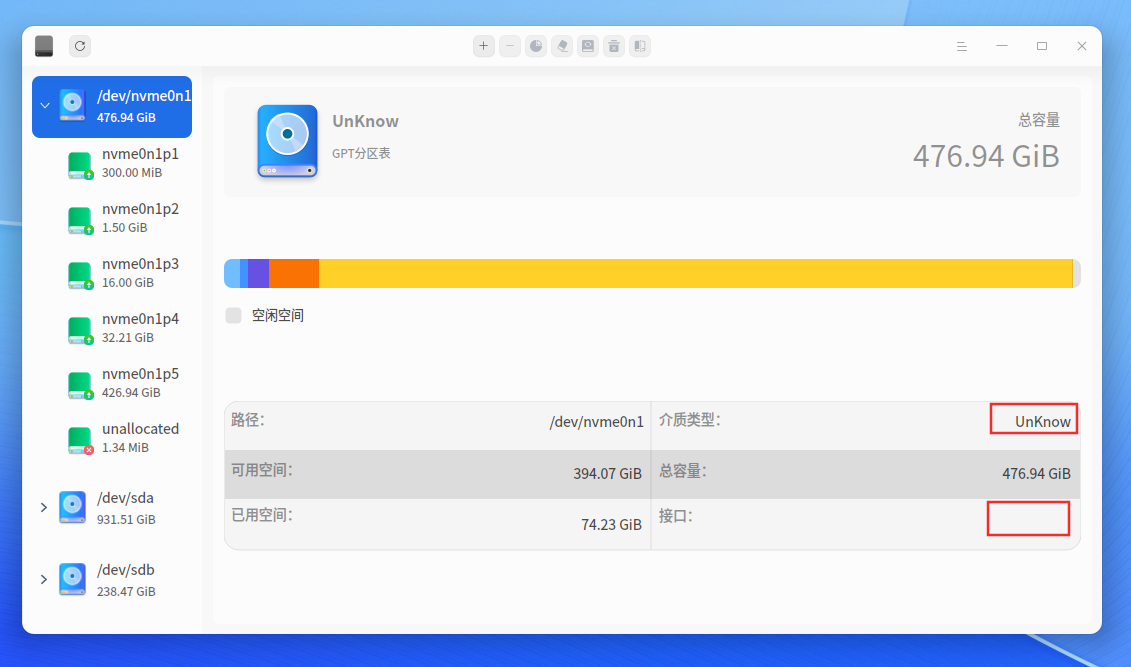Select partition nvme0n1p2 1.50 GiB
Viewport: 1131px width, 667px height.
click(112, 218)
